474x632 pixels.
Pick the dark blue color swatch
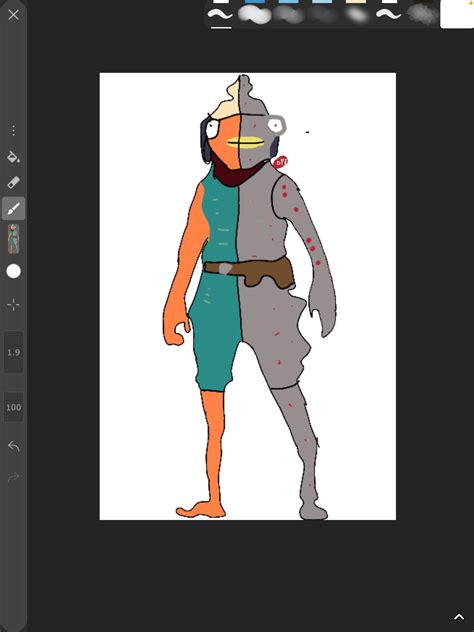click(x=255, y=2)
